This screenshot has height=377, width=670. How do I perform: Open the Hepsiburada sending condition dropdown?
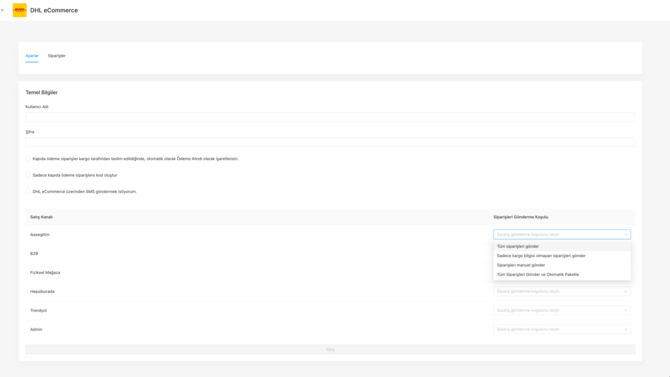pyautogui.click(x=562, y=291)
